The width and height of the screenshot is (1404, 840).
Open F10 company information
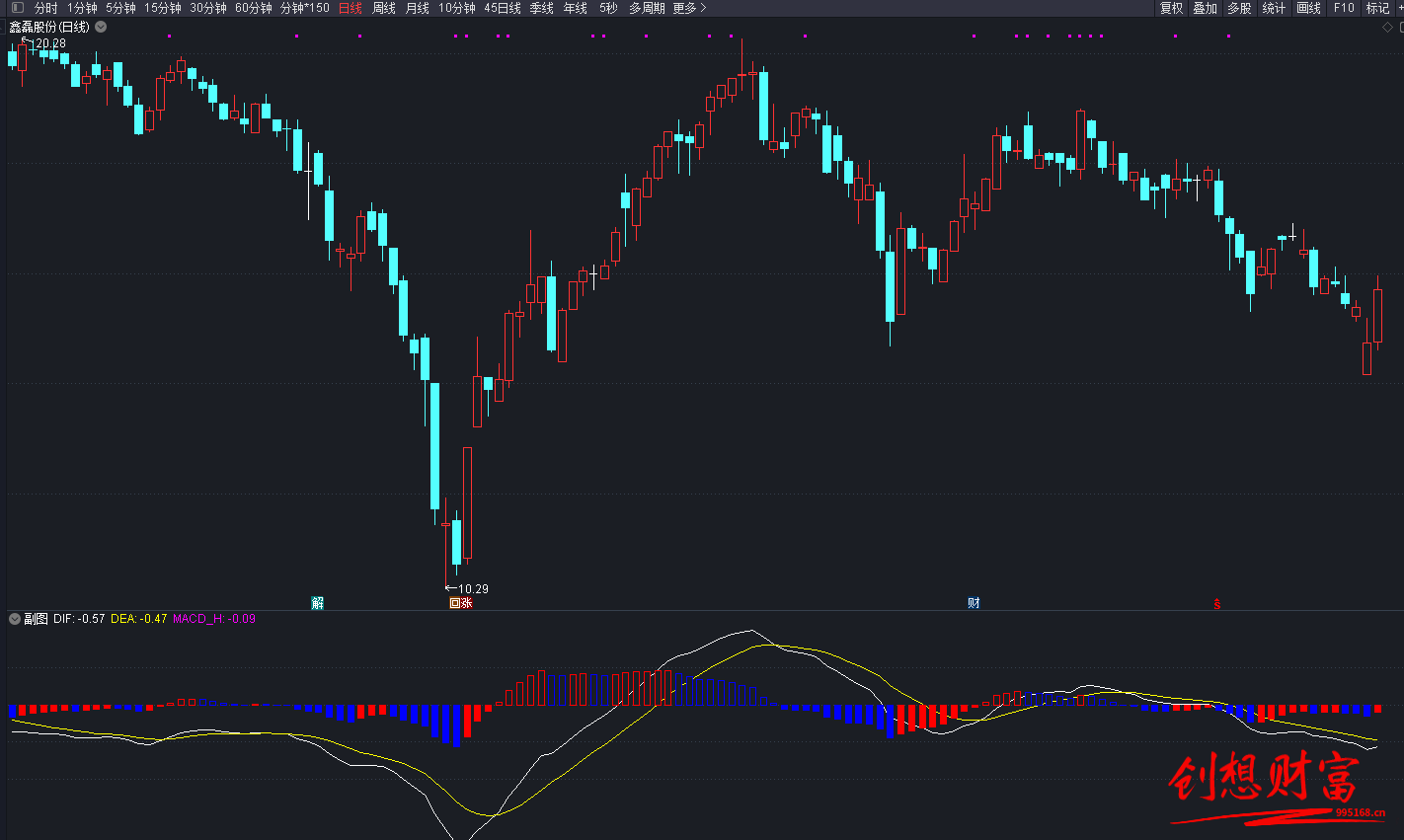(1344, 8)
